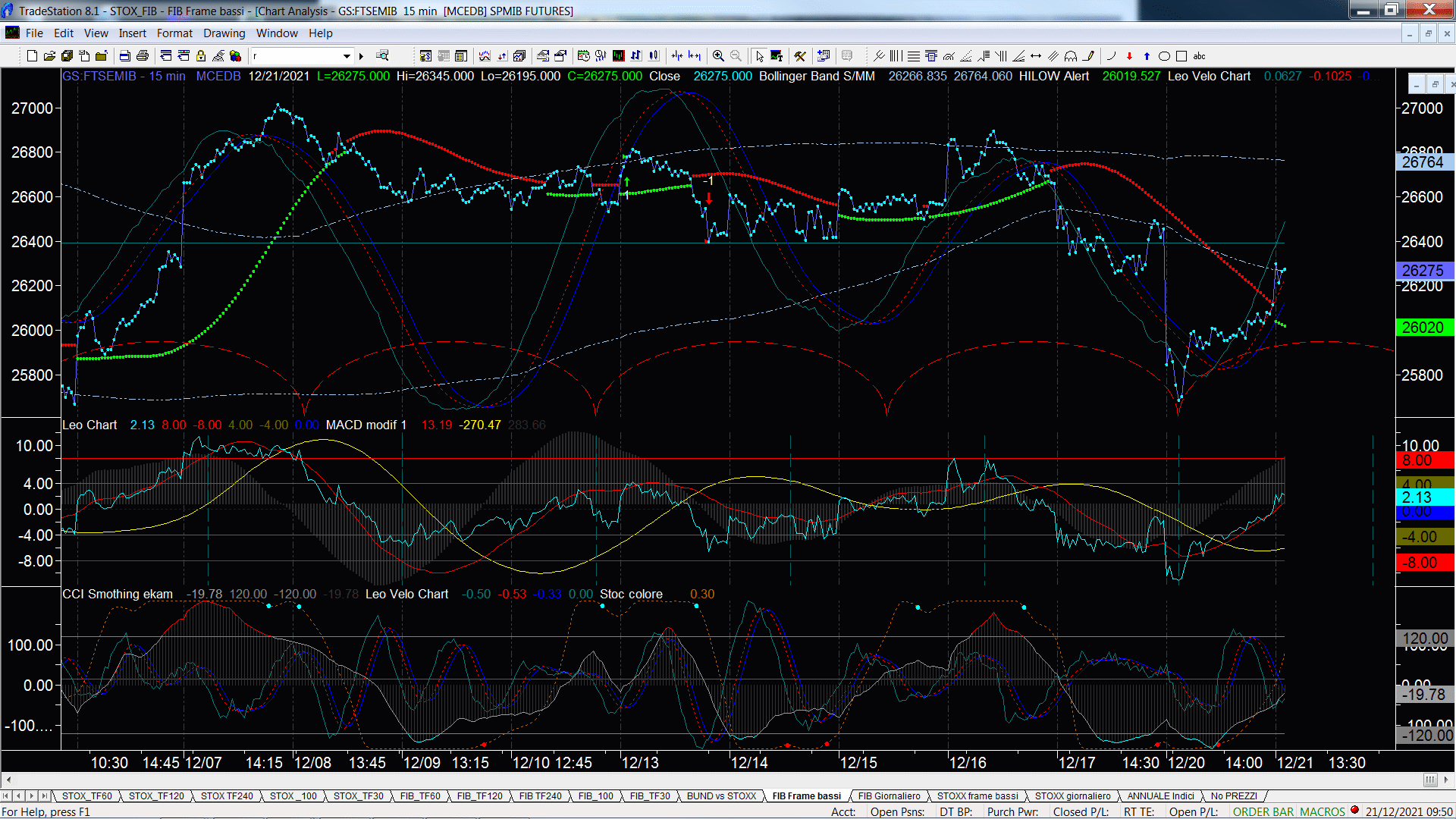The width and height of the screenshot is (1456, 819).
Task: Select the horizontal lines drawing tool
Action: coord(914,56)
